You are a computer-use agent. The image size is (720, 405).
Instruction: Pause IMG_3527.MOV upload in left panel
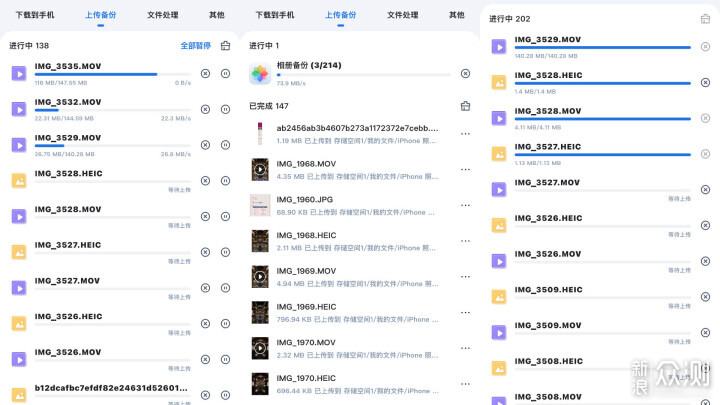(x=225, y=288)
